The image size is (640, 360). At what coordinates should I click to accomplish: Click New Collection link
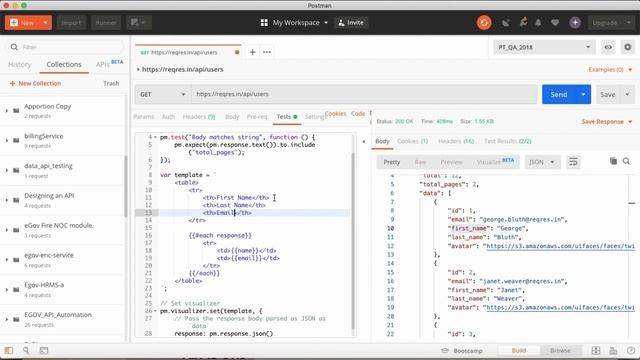coord(35,83)
